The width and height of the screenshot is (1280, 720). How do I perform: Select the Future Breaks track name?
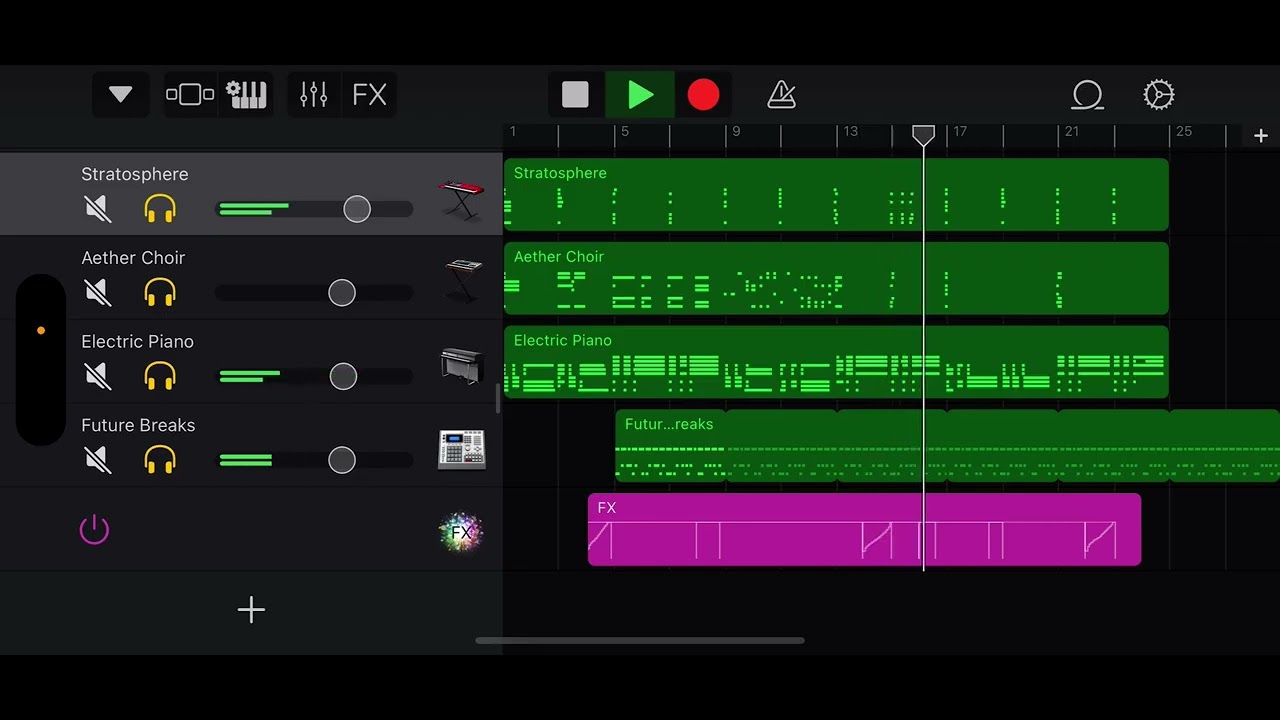(138, 426)
